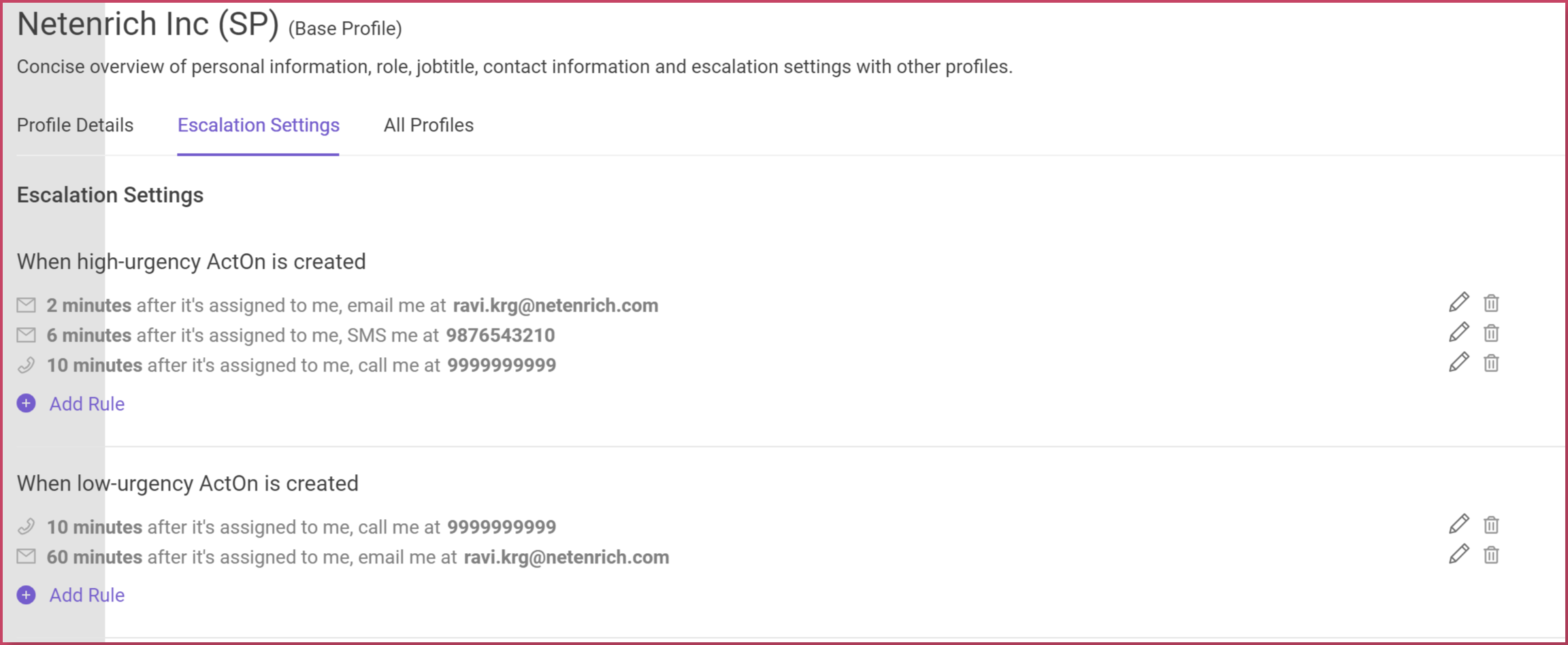1568x645 pixels.
Task: Click the ravi.krg@netenrich.com address in 2 minutes rule
Action: (555, 305)
